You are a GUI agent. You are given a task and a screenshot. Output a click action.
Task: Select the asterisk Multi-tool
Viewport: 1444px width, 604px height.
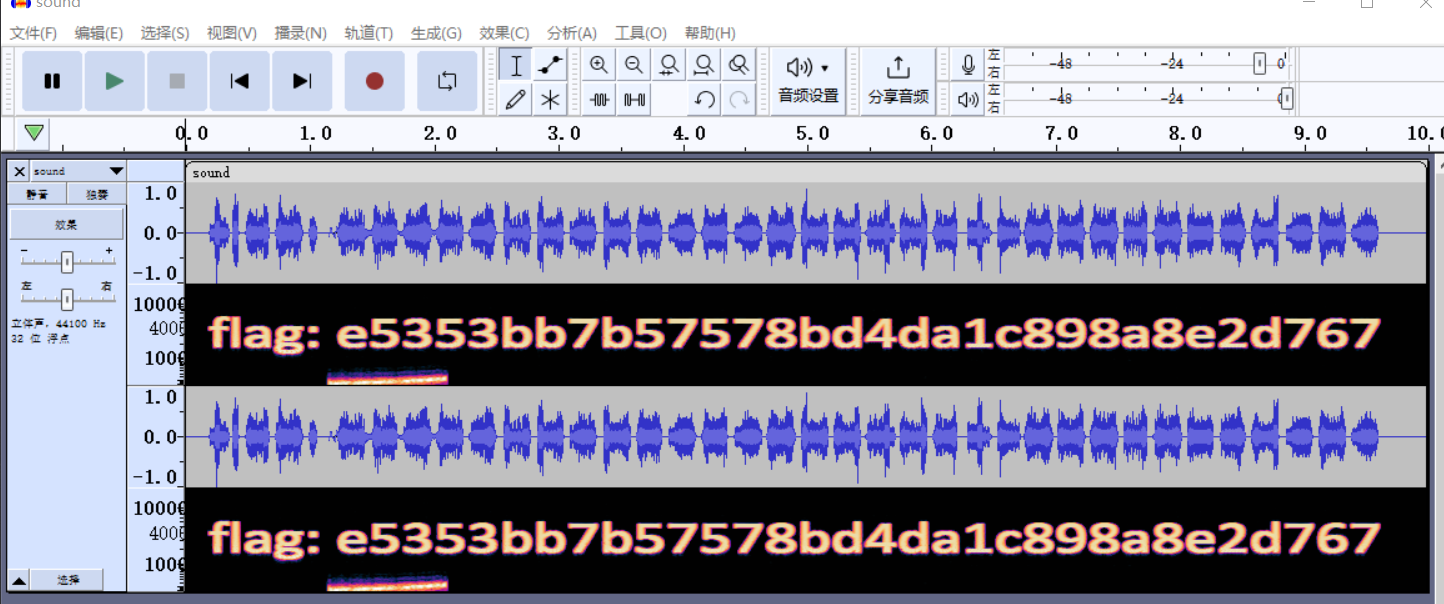pos(549,99)
